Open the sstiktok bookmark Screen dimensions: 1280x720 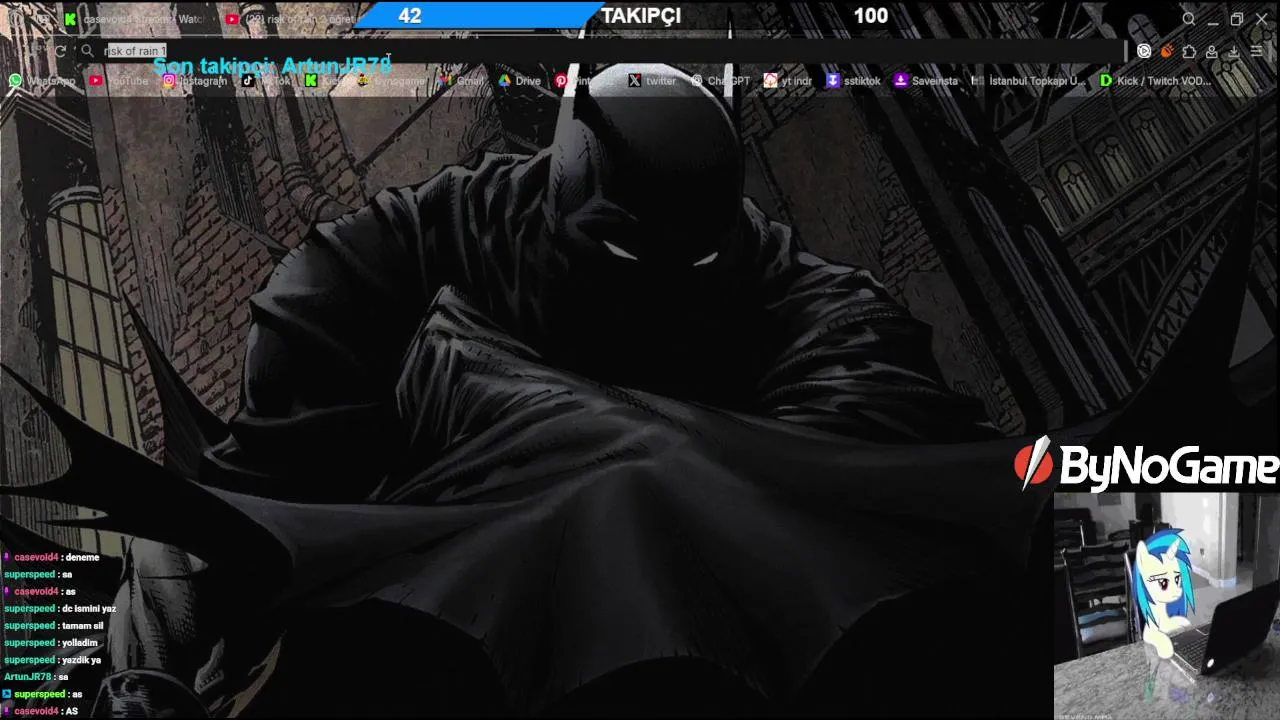click(x=853, y=81)
